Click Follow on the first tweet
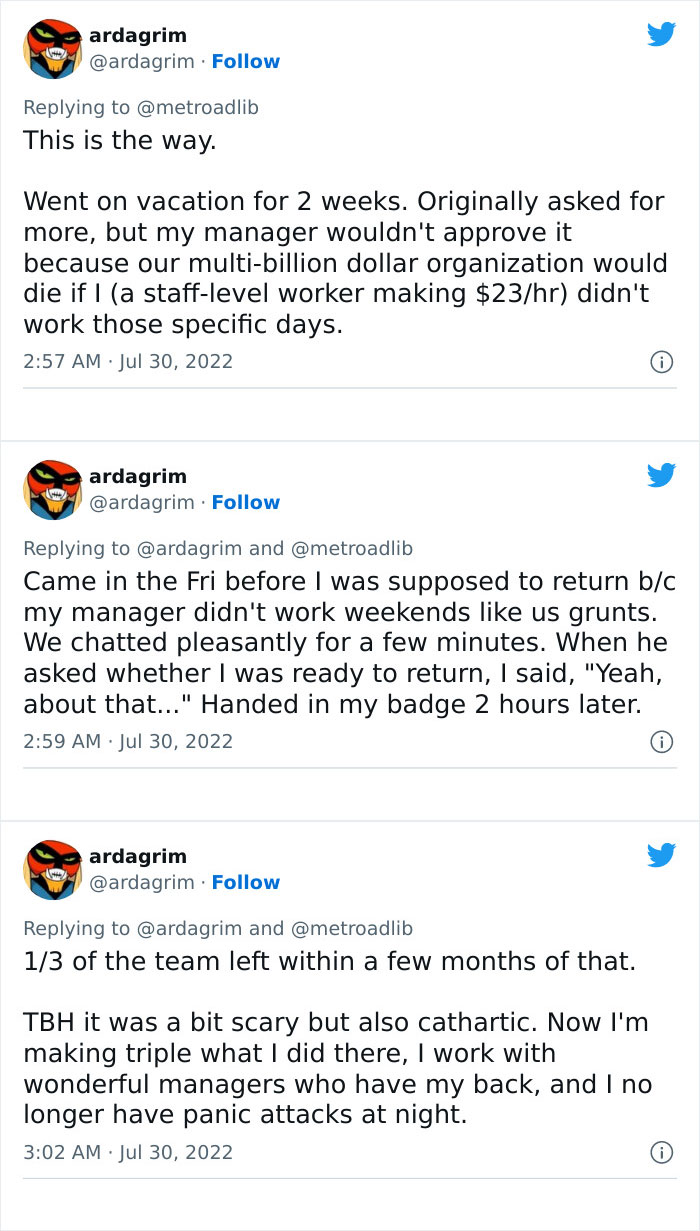 pyautogui.click(x=246, y=61)
